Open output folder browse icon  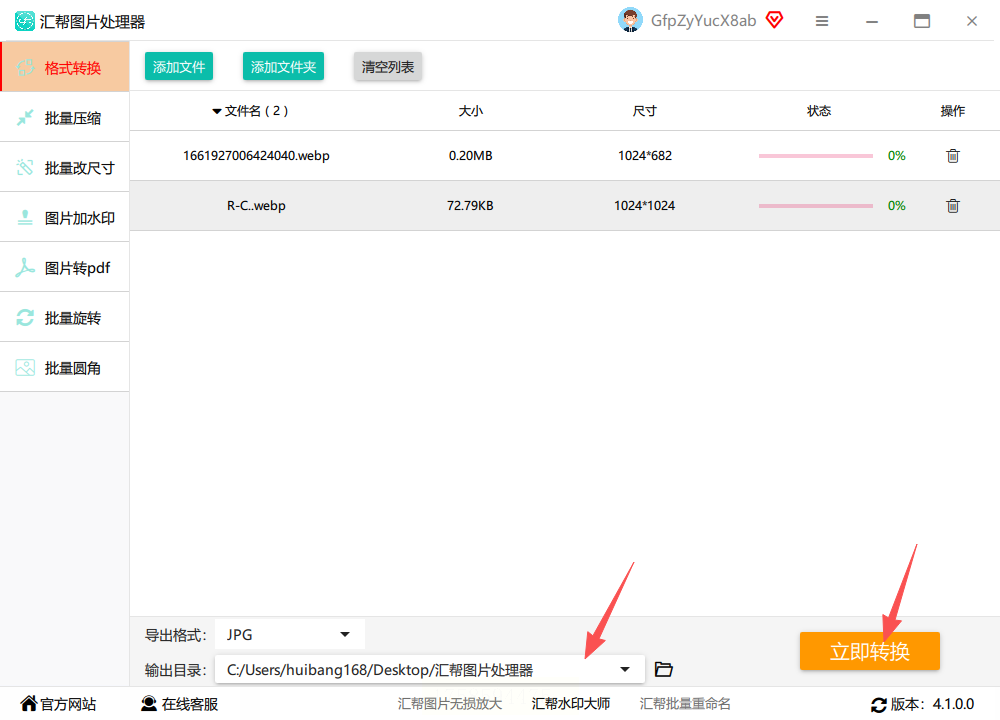pyautogui.click(x=664, y=669)
